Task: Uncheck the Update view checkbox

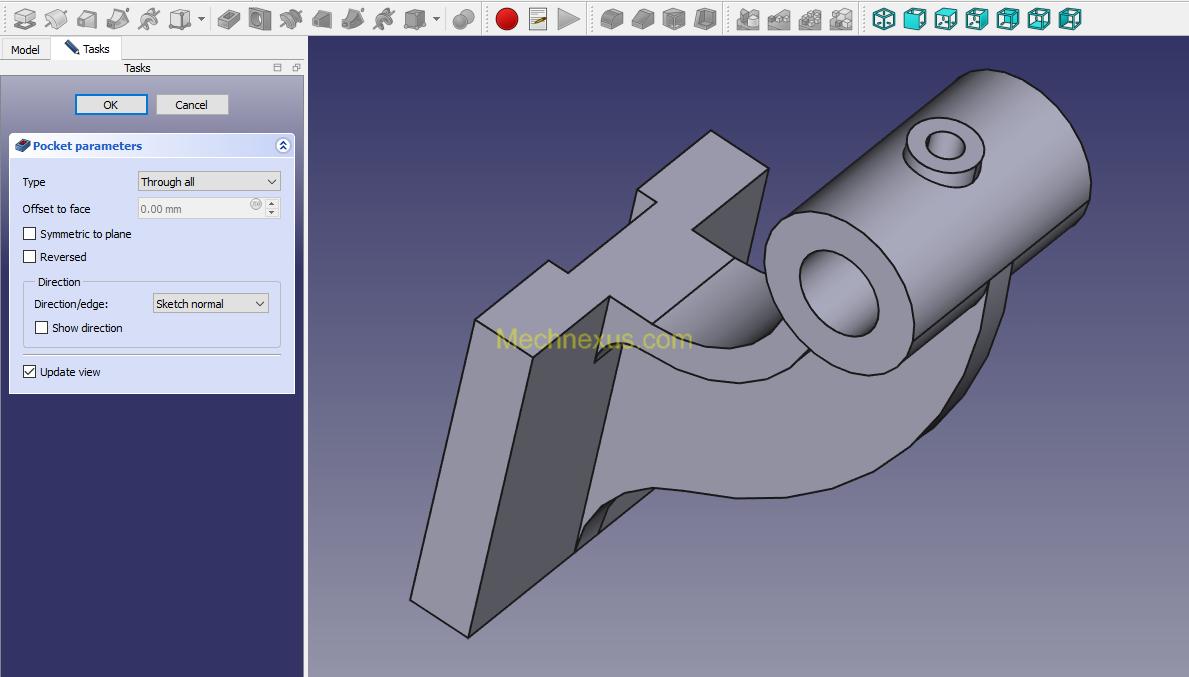Action: (30, 372)
